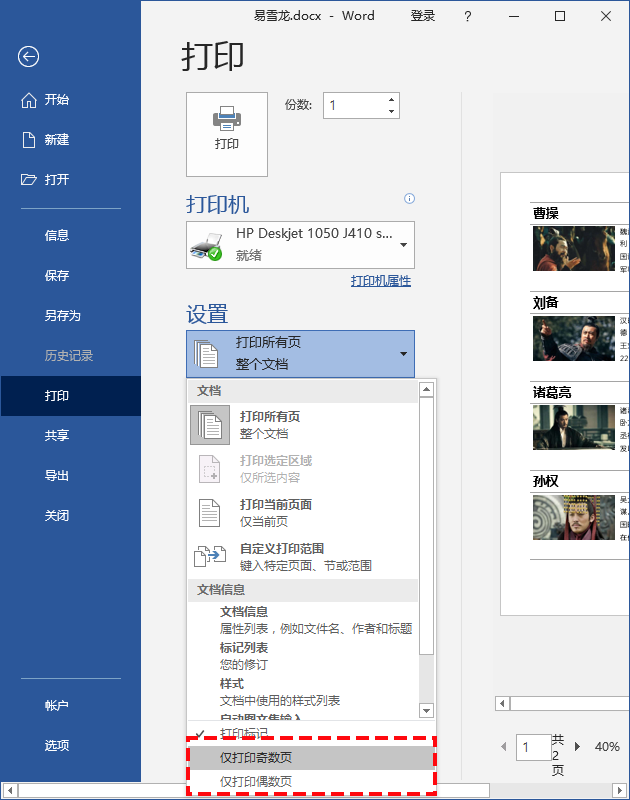630x800 pixels.
Task: Click the back arrow circle icon
Action: coord(29,57)
